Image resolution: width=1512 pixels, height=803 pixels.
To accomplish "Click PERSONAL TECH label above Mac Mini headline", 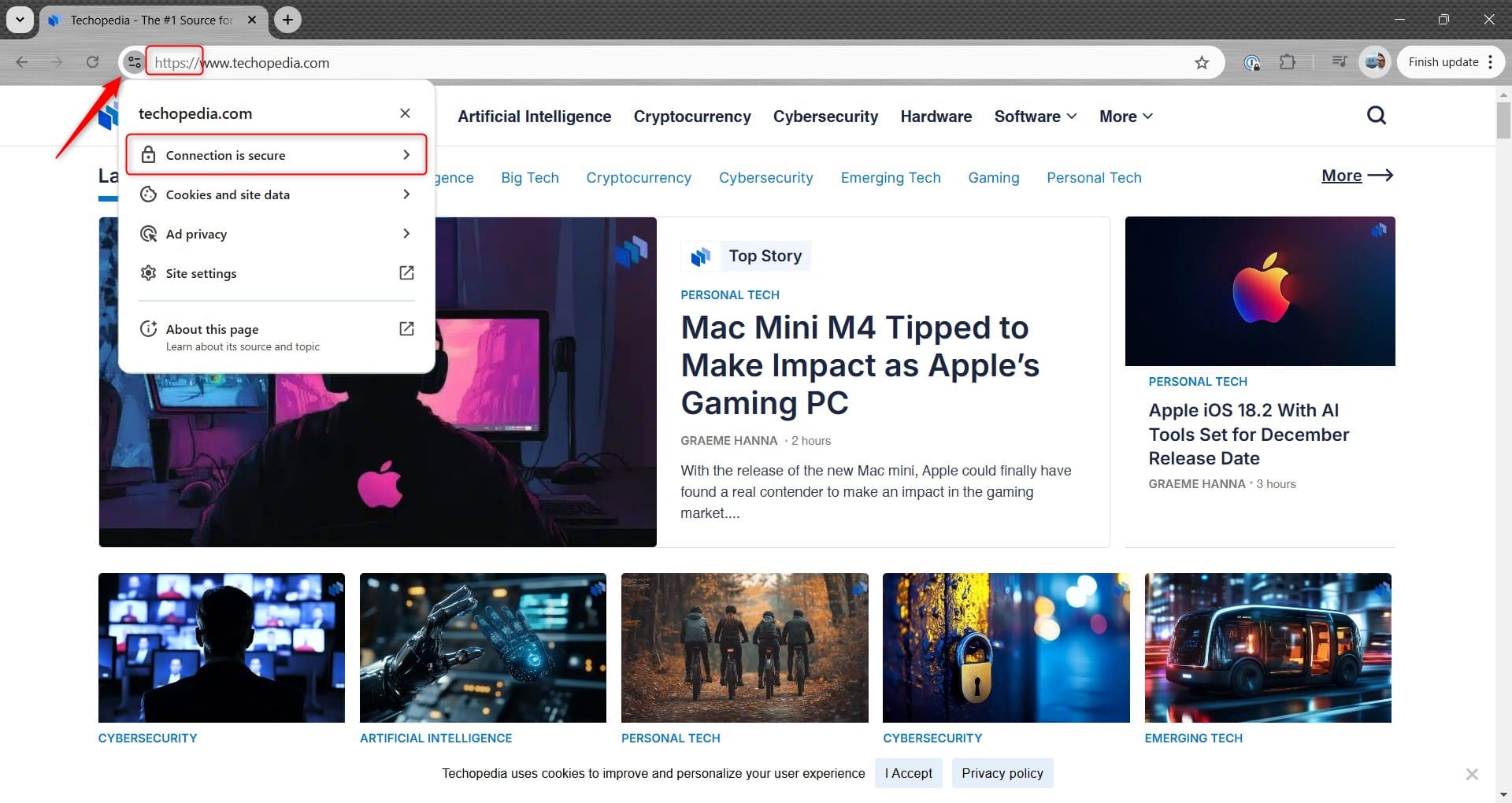I will coord(730,294).
